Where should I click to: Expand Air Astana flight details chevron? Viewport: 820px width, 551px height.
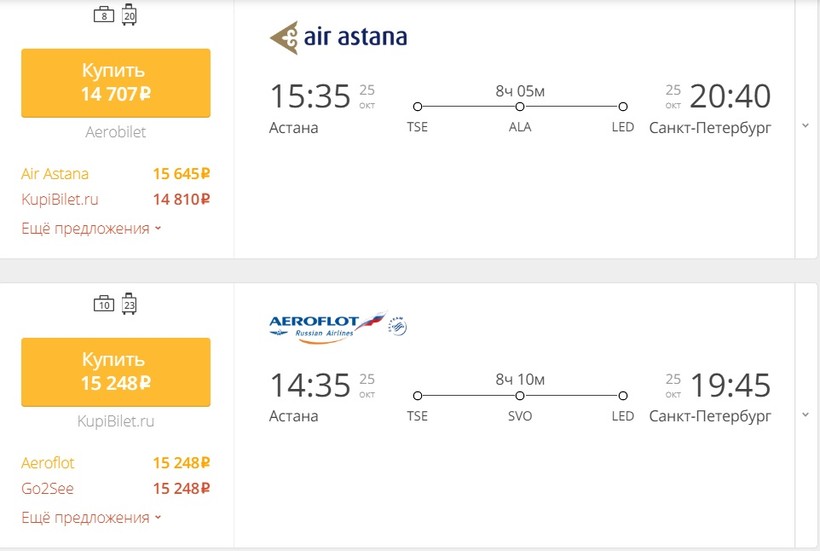pos(805,126)
